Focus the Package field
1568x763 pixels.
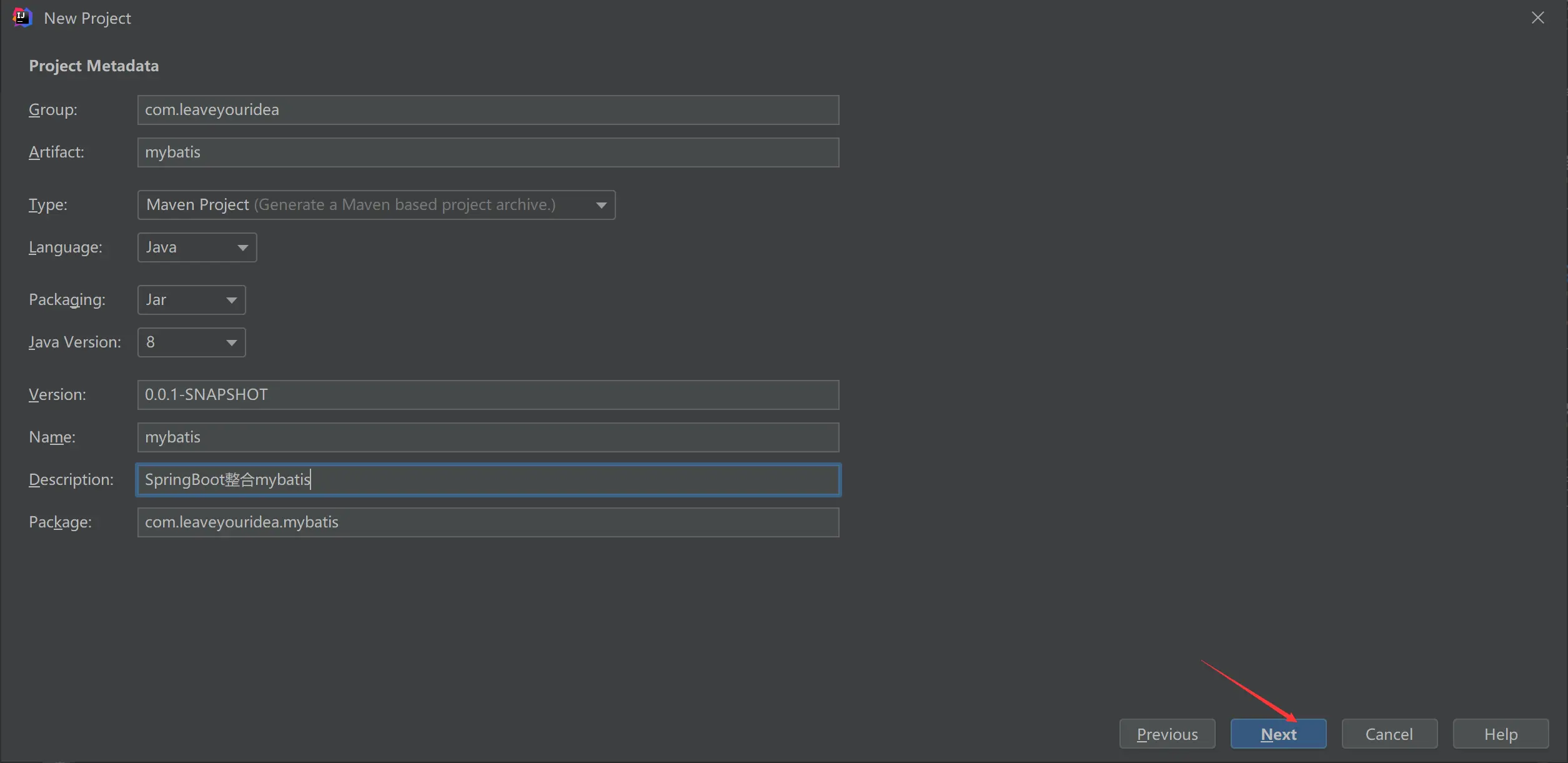pyautogui.click(x=487, y=522)
